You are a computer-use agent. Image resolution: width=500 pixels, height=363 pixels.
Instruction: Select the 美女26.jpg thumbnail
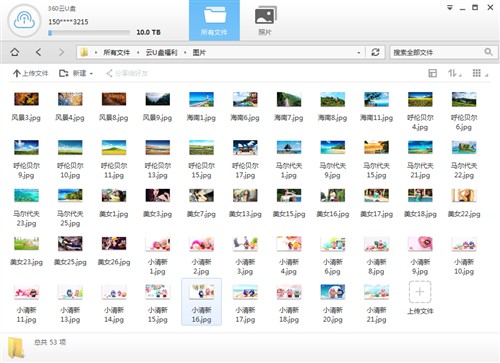114,243
